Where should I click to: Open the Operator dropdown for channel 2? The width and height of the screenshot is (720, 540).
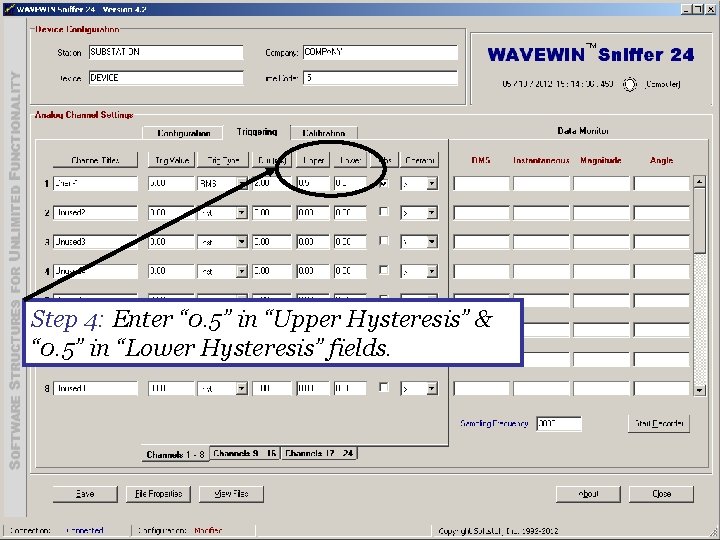point(432,213)
